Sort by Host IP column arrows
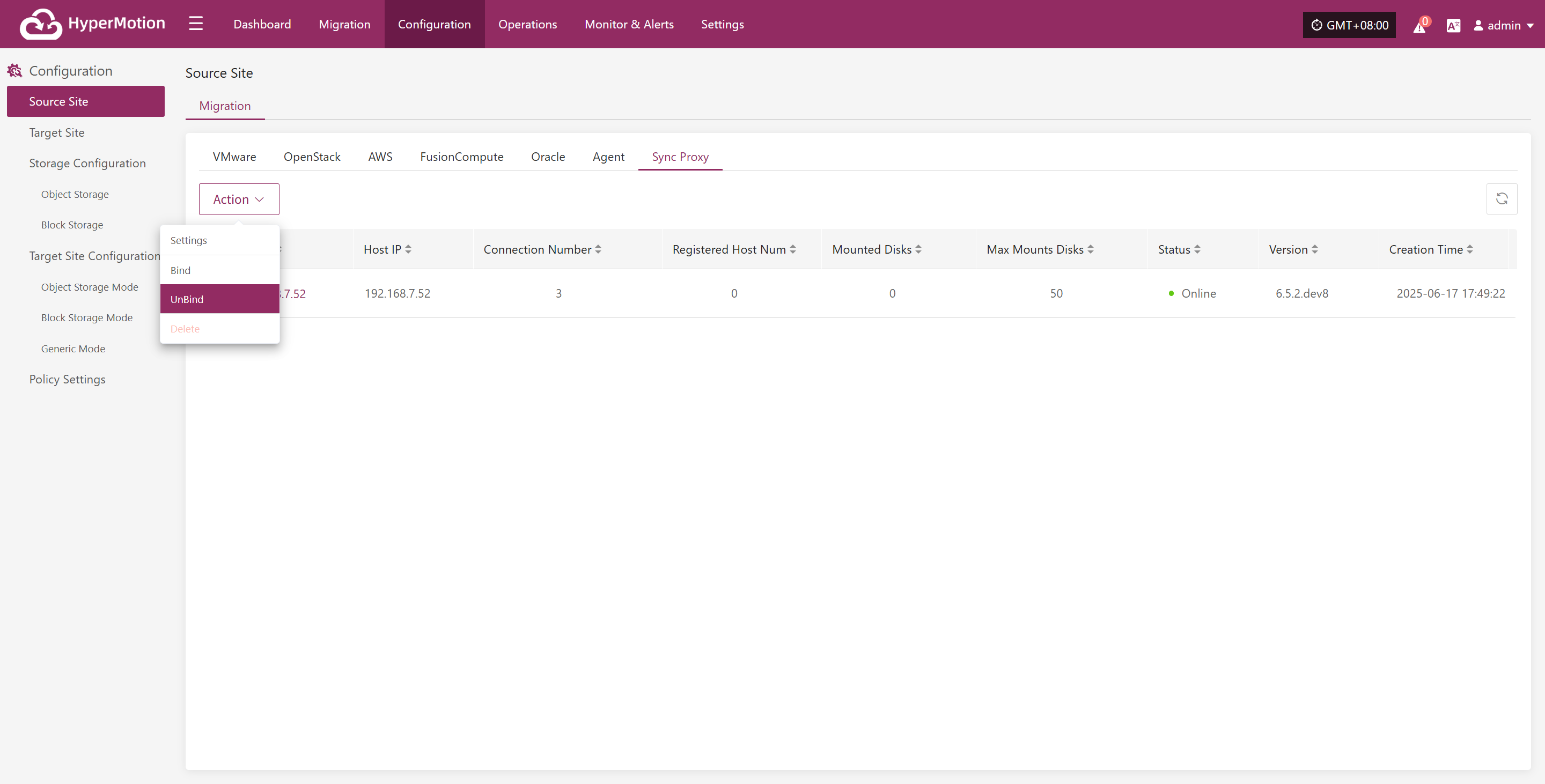The width and height of the screenshot is (1545, 784). pos(408,249)
